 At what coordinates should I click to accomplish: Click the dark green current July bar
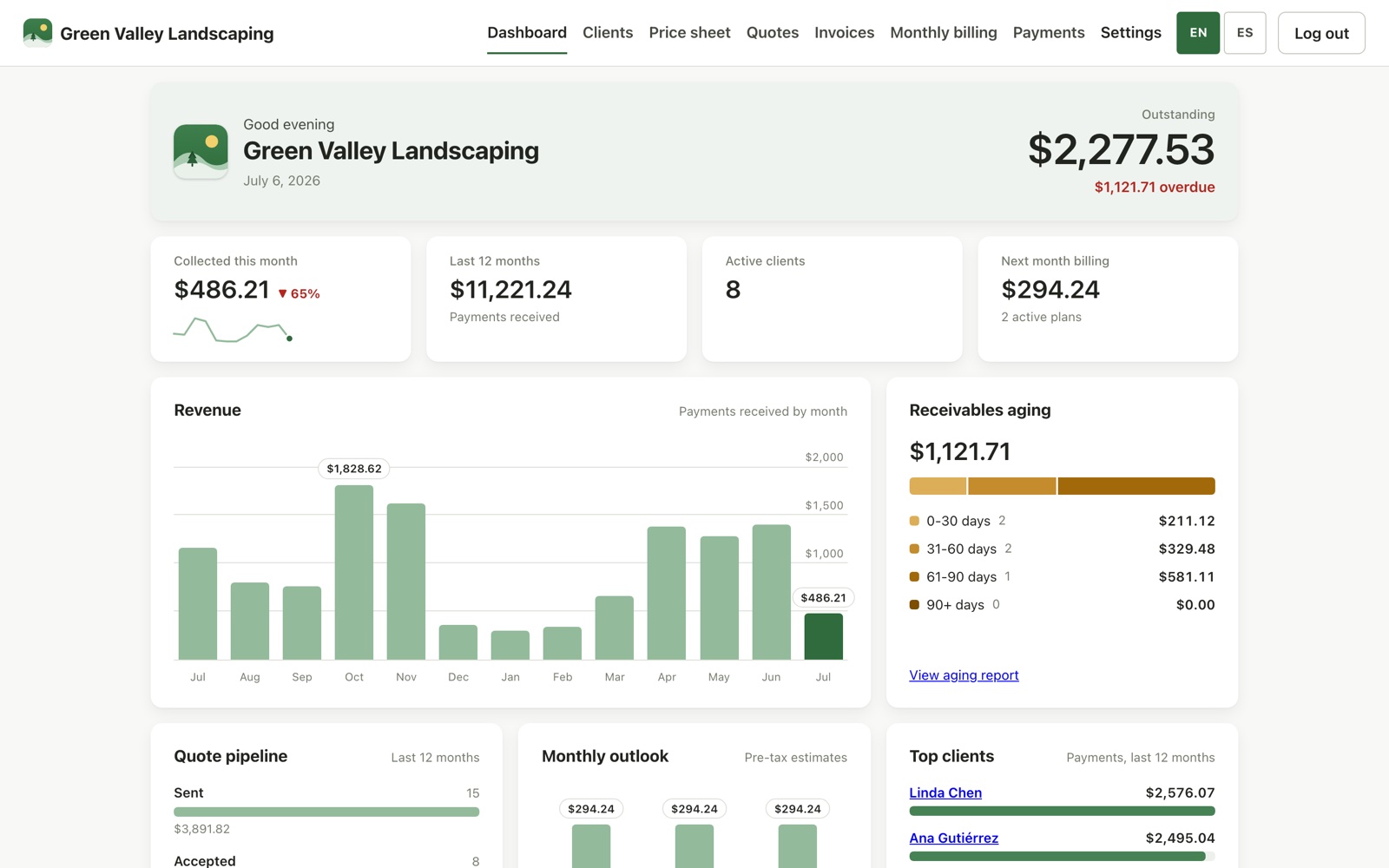coord(823,636)
